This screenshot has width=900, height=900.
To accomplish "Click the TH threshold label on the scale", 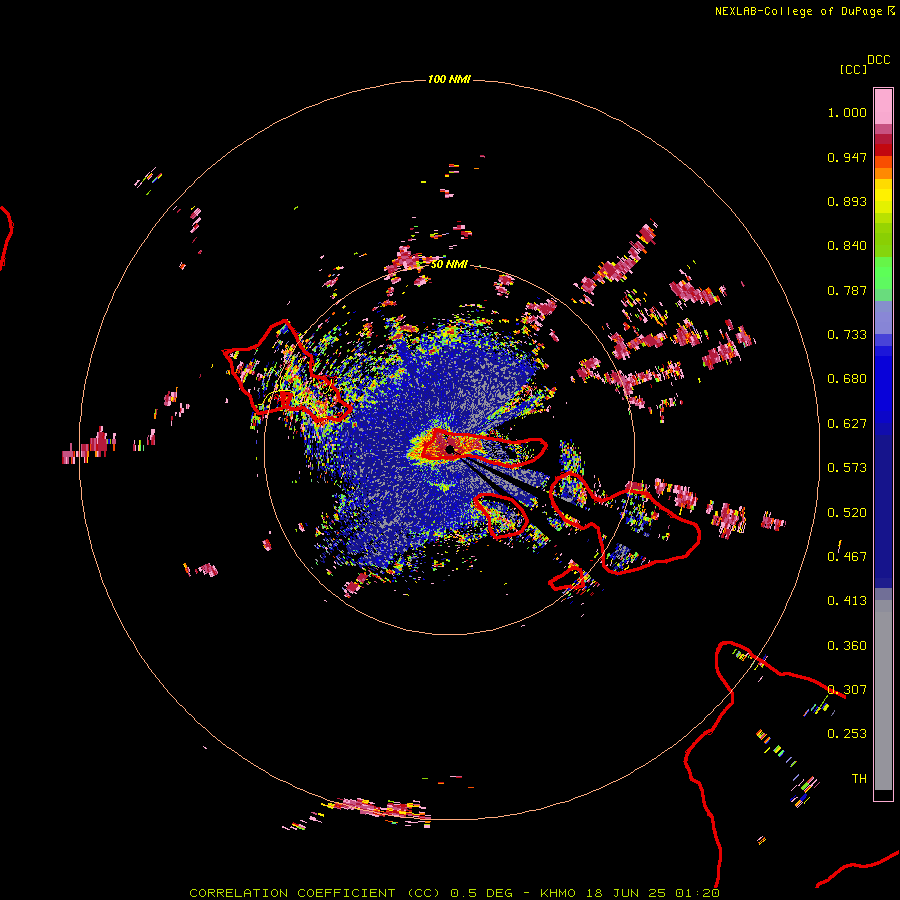I will (x=859, y=779).
